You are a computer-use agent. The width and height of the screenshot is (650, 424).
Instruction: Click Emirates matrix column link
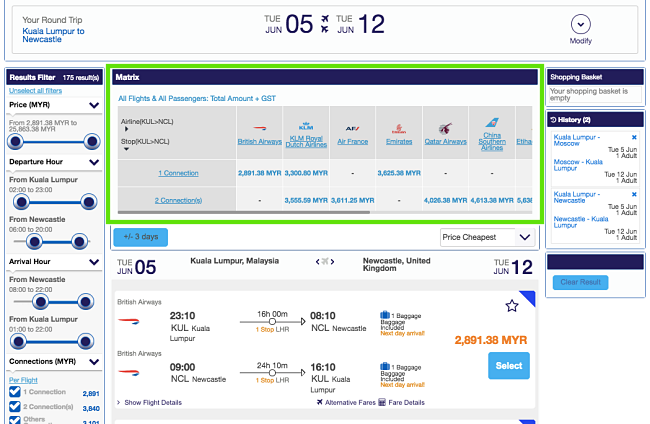tap(399, 142)
